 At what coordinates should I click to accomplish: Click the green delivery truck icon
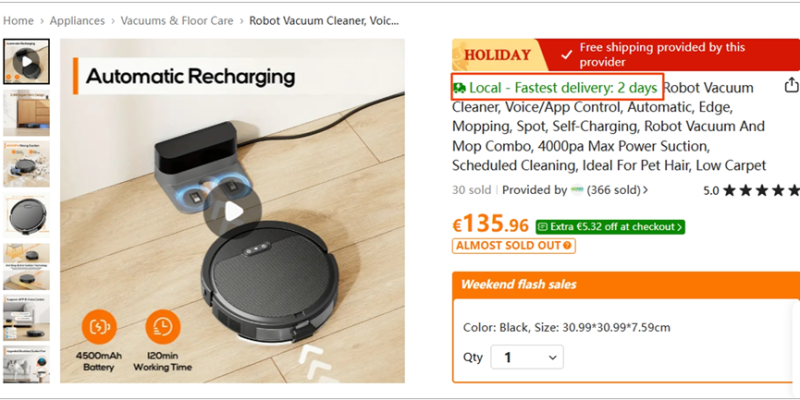[x=459, y=88]
